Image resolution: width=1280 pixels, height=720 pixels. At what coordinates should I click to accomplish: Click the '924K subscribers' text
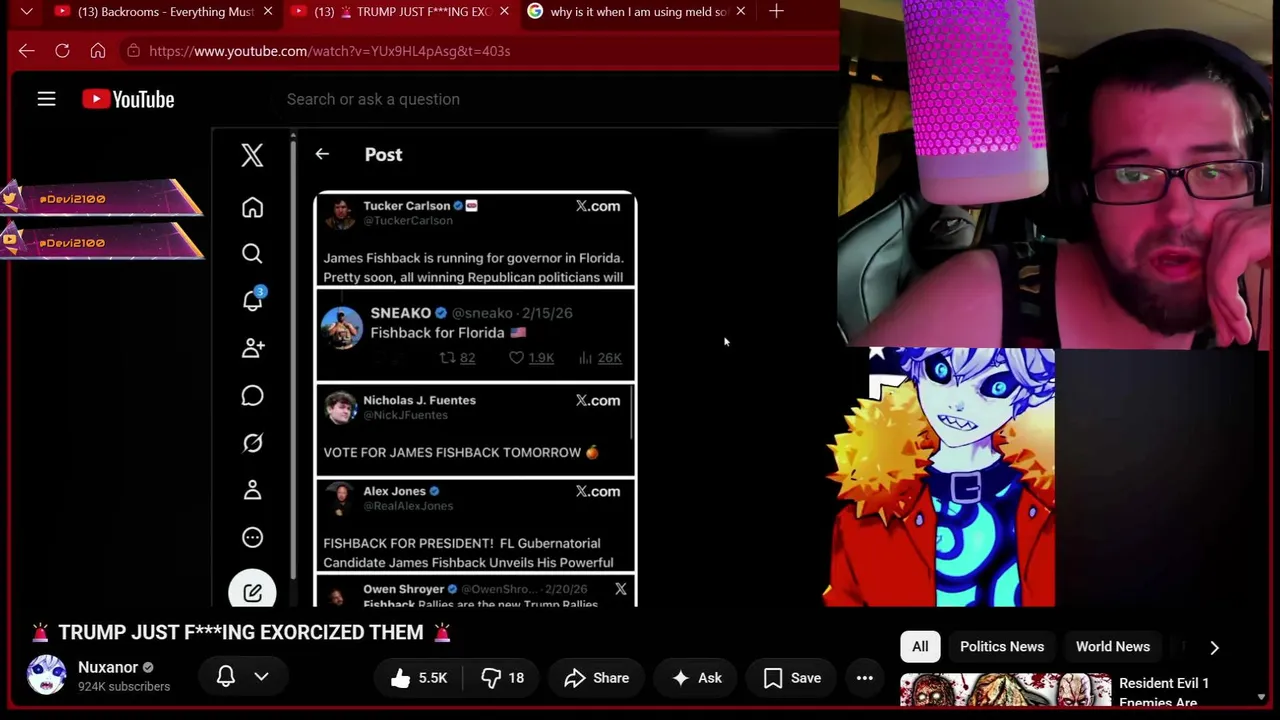[124, 687]
